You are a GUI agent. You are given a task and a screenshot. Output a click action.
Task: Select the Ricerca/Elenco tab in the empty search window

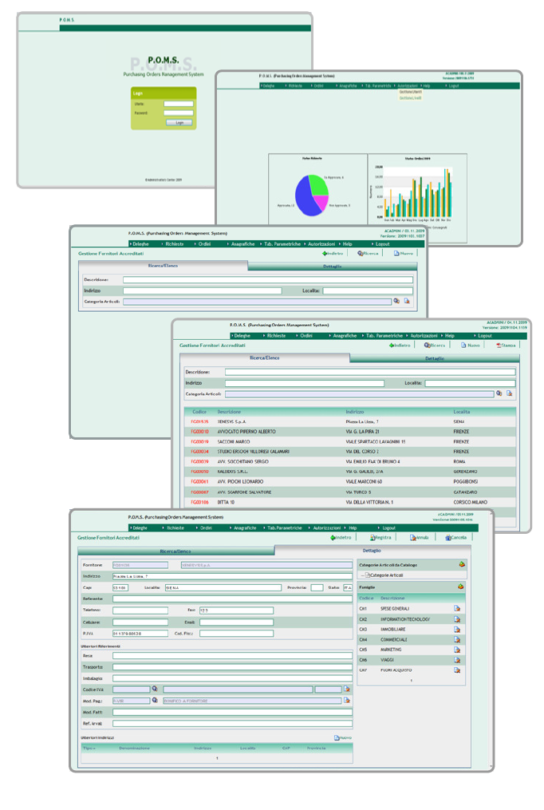pyautogui.click(x=163, y=266)
